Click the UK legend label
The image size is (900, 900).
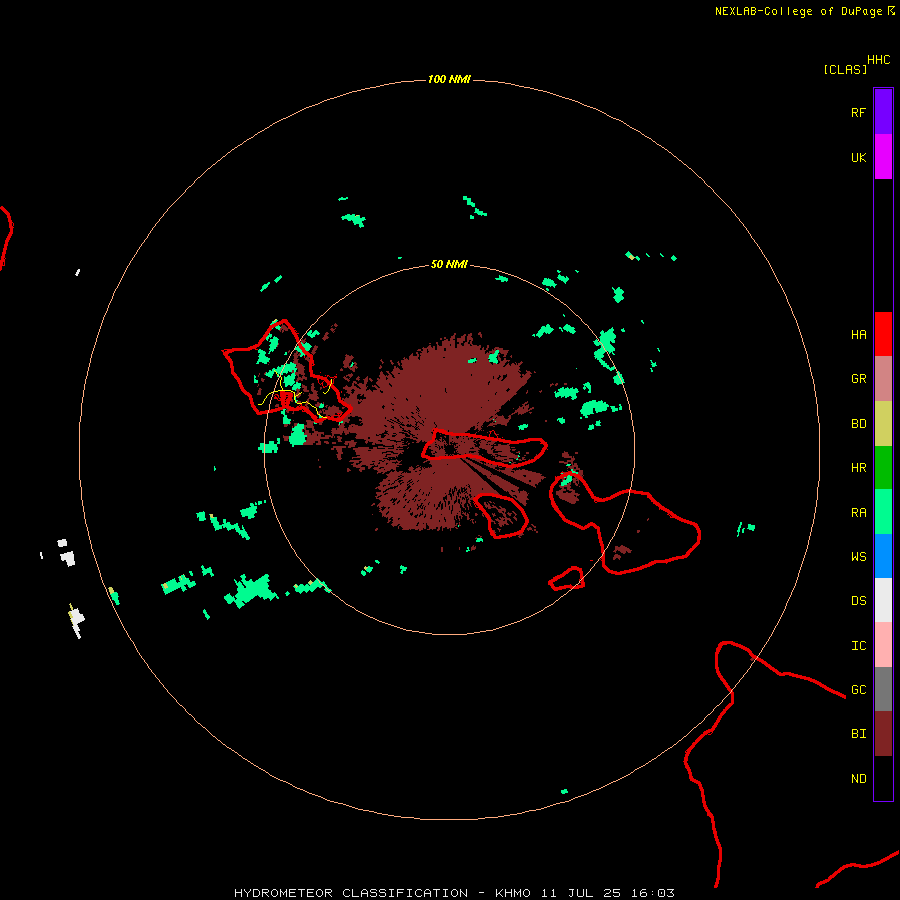[858, 158]
